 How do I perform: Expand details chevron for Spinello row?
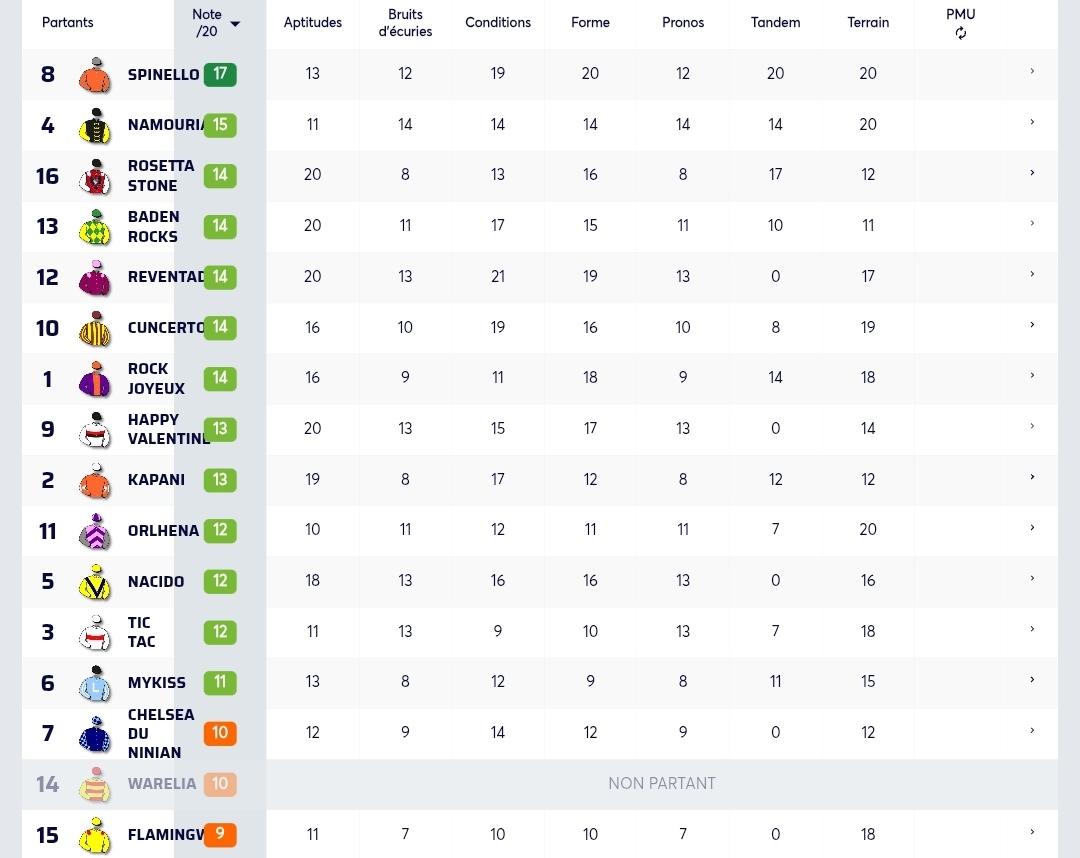click(x=1032, y=71)
